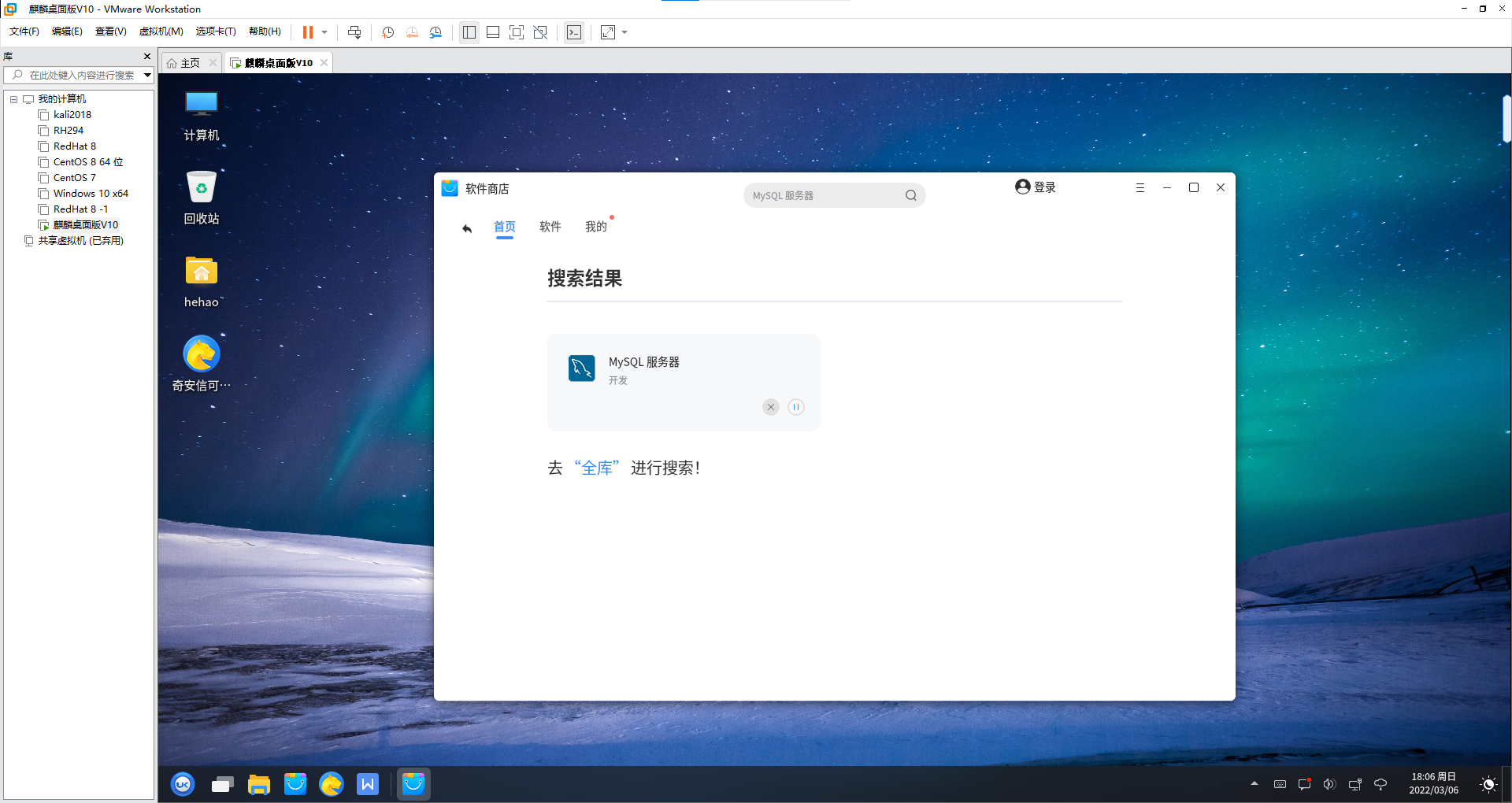Click the task view taskbar icon
This screenshot has height=803, width=1512.
[222, 784]
